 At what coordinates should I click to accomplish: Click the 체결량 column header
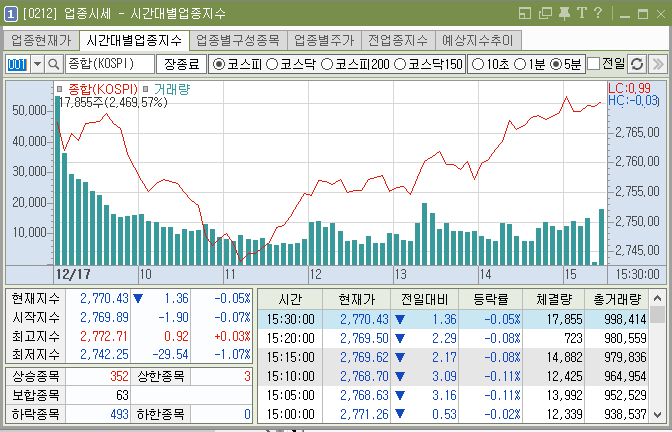click(553, 299)
